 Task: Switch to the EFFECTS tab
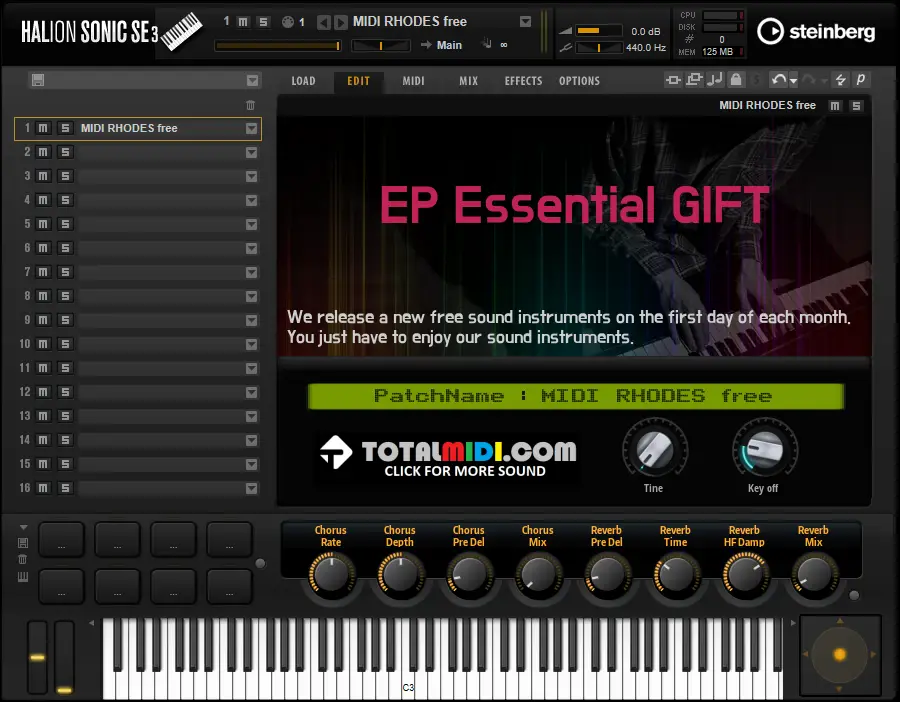click(523, 81)
